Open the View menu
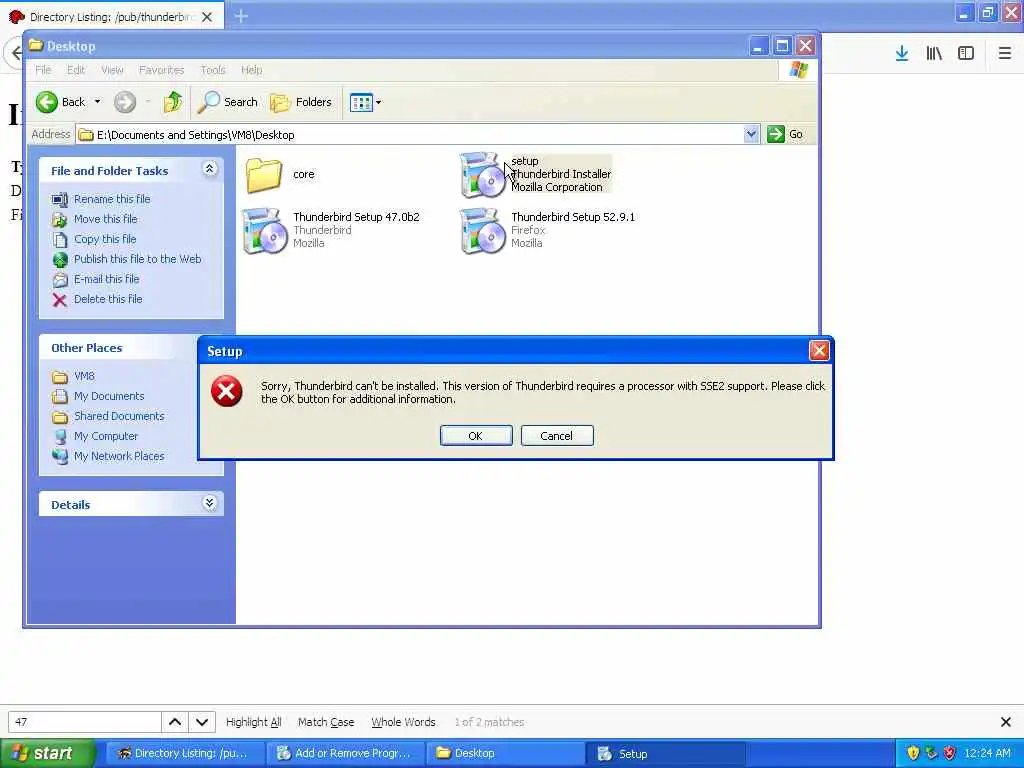This screenshot has height=768, width=1024. (112, 70)
